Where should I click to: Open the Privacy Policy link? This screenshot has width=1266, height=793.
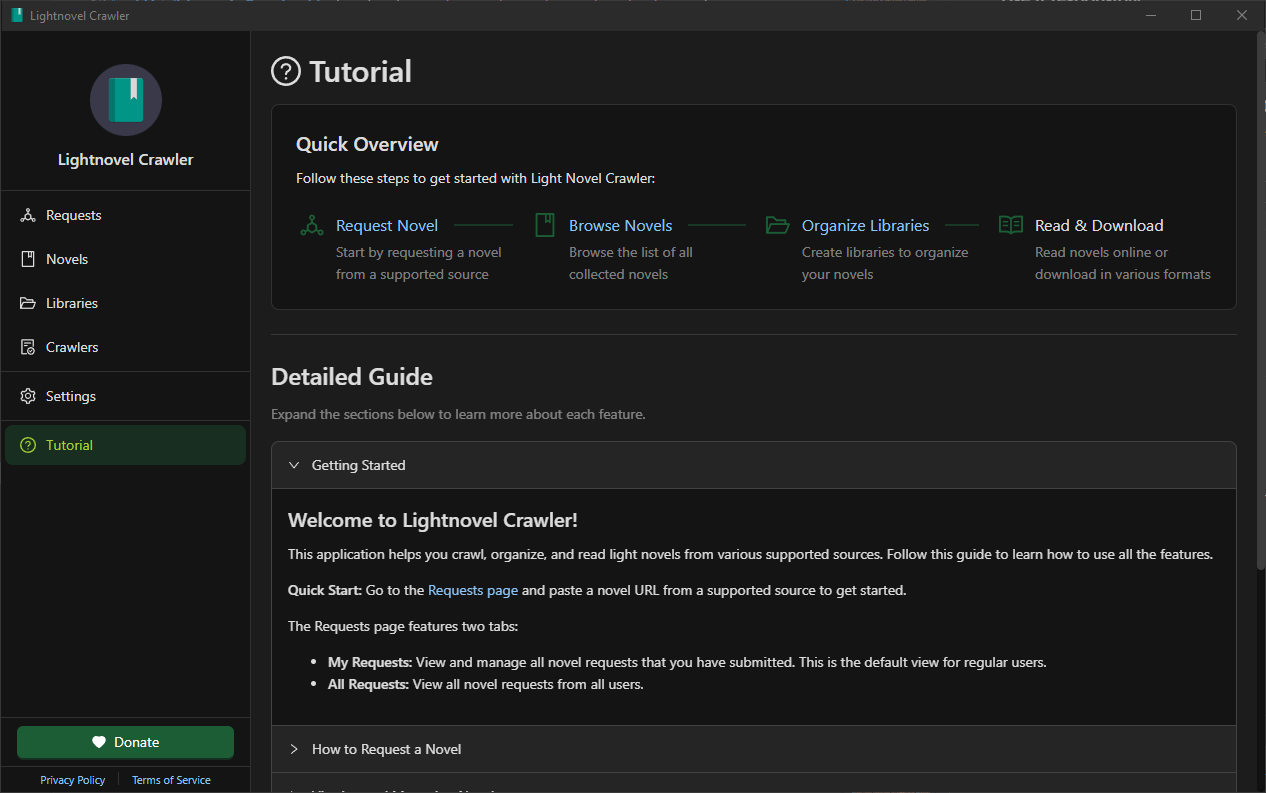(72, 780)
